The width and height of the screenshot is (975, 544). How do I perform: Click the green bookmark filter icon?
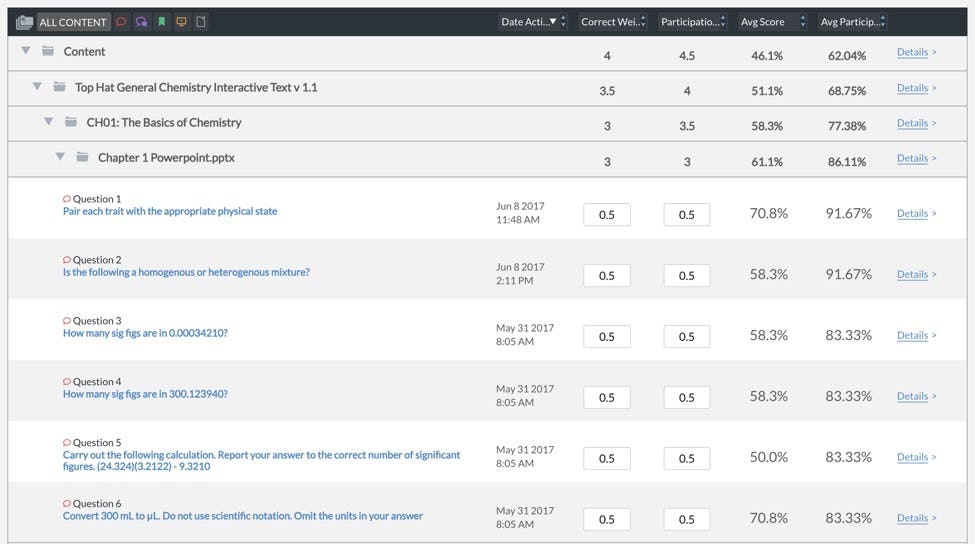pyautogui.click(x=161, y=22)
